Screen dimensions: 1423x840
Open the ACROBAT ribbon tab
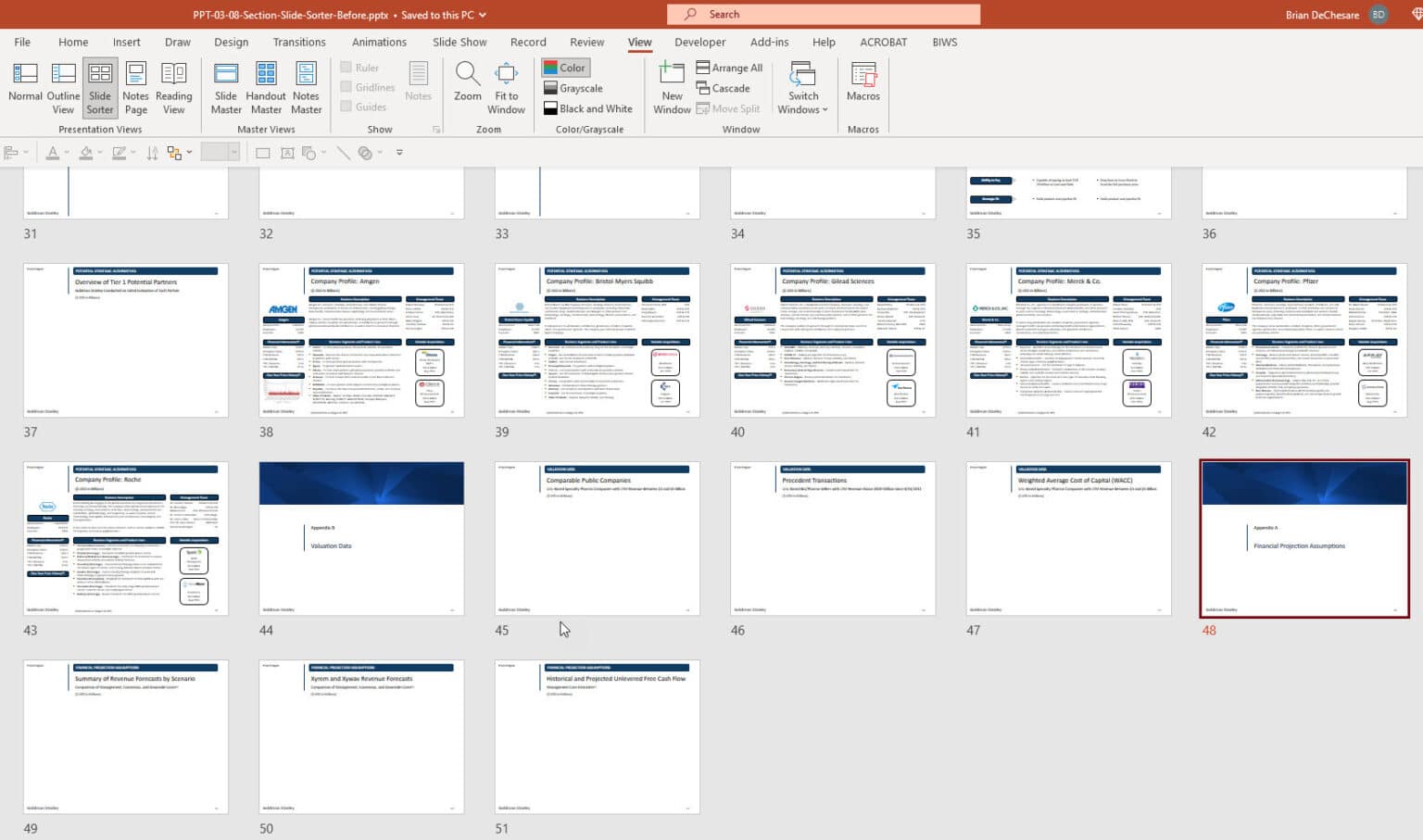[883, 42]
